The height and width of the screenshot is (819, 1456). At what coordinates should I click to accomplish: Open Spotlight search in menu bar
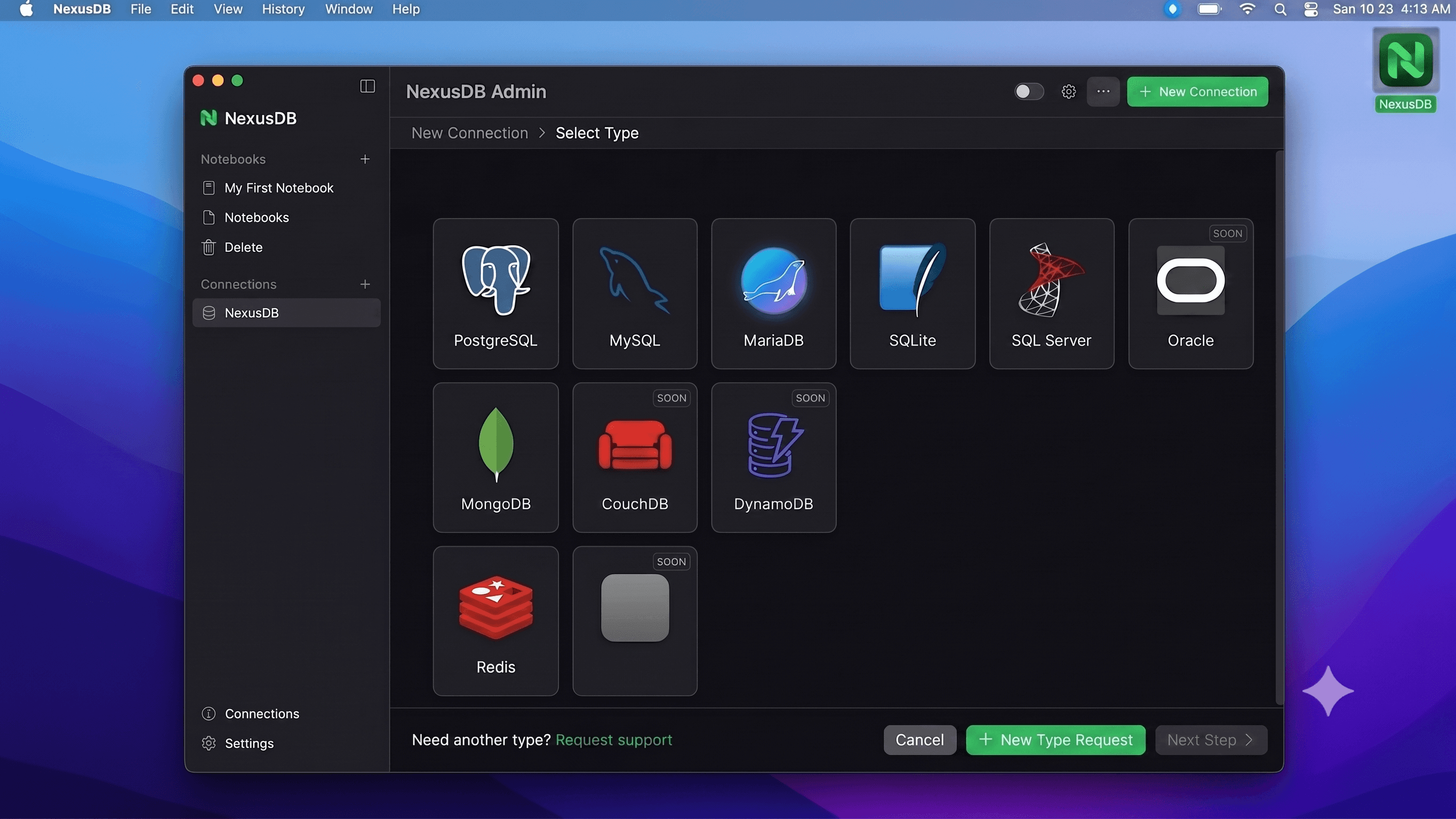[1280, 10]
